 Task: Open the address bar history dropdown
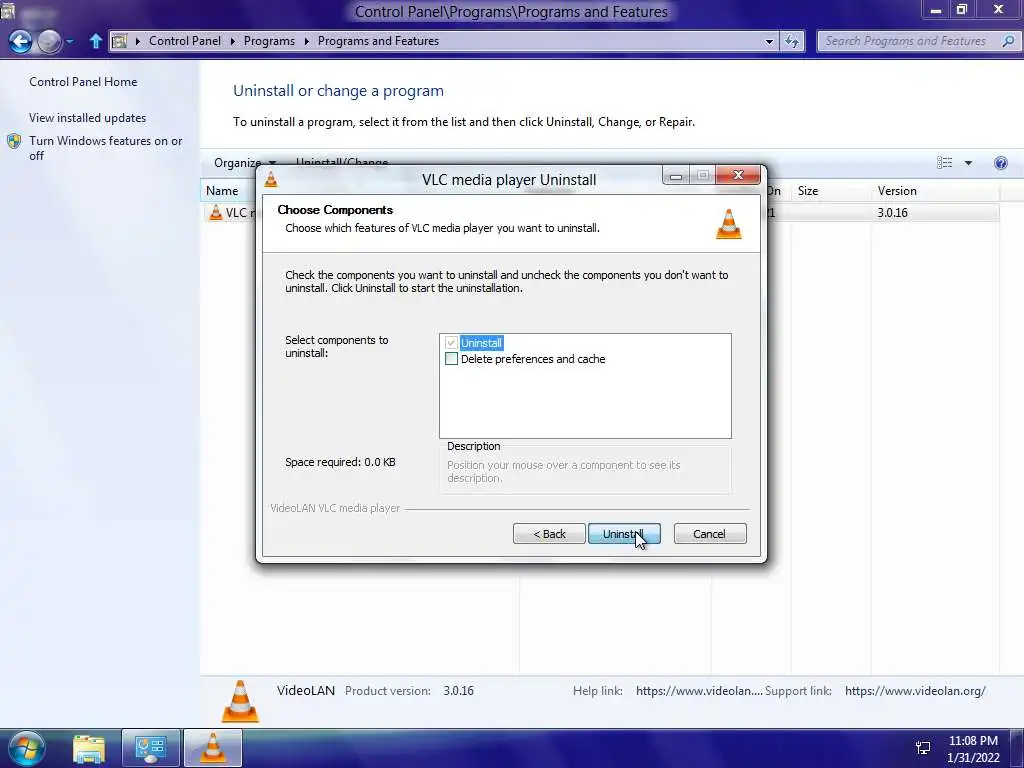pyautogui.click(x=769, y=41)
